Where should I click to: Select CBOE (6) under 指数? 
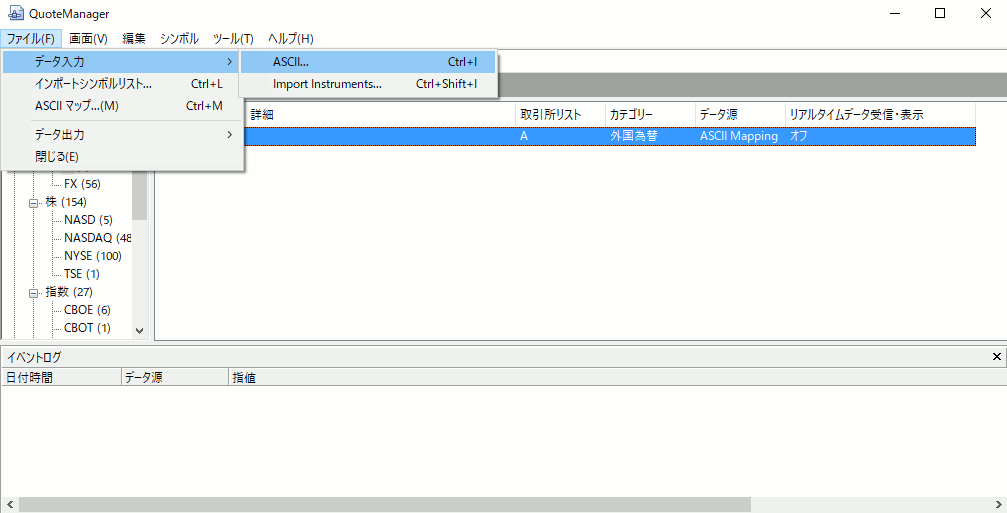pyautogui.click(x=87, y=310)
